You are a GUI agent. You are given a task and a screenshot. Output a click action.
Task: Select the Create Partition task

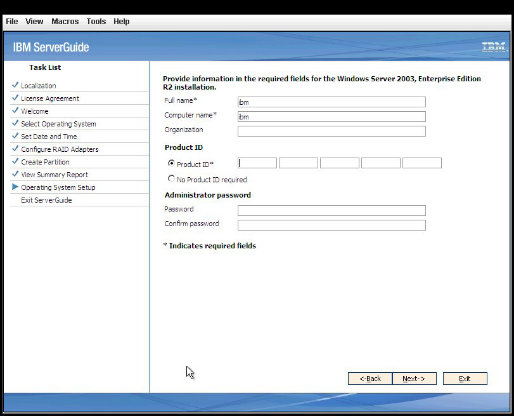[45, 162]
